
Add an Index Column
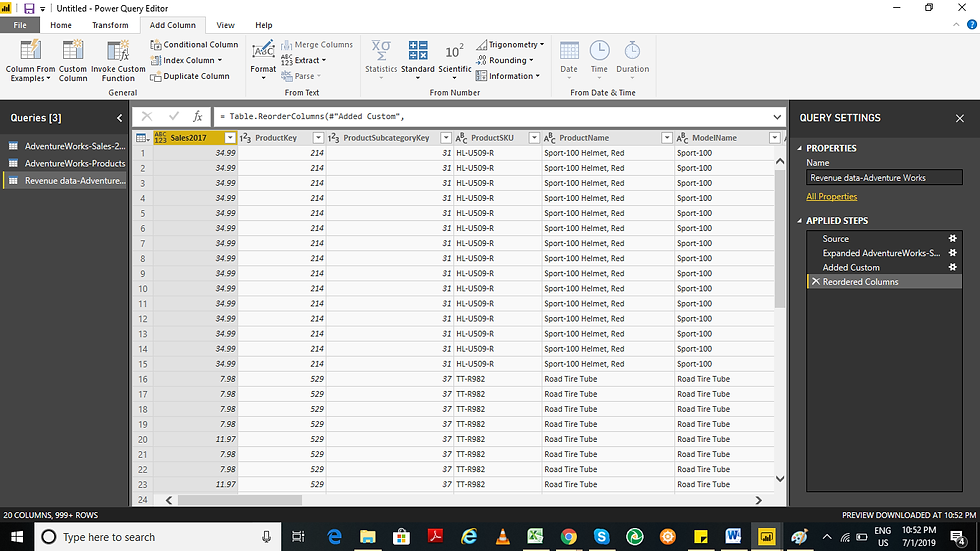point(186,60)
